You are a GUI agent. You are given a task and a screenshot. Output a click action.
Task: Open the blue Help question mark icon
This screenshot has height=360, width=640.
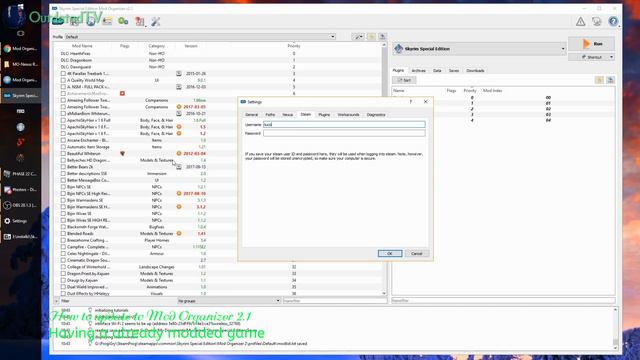[x=613, y=21]
